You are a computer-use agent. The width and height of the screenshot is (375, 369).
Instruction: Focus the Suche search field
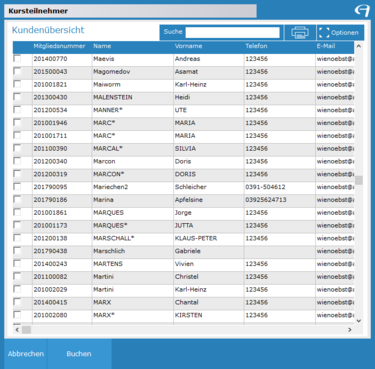point(232,32)
